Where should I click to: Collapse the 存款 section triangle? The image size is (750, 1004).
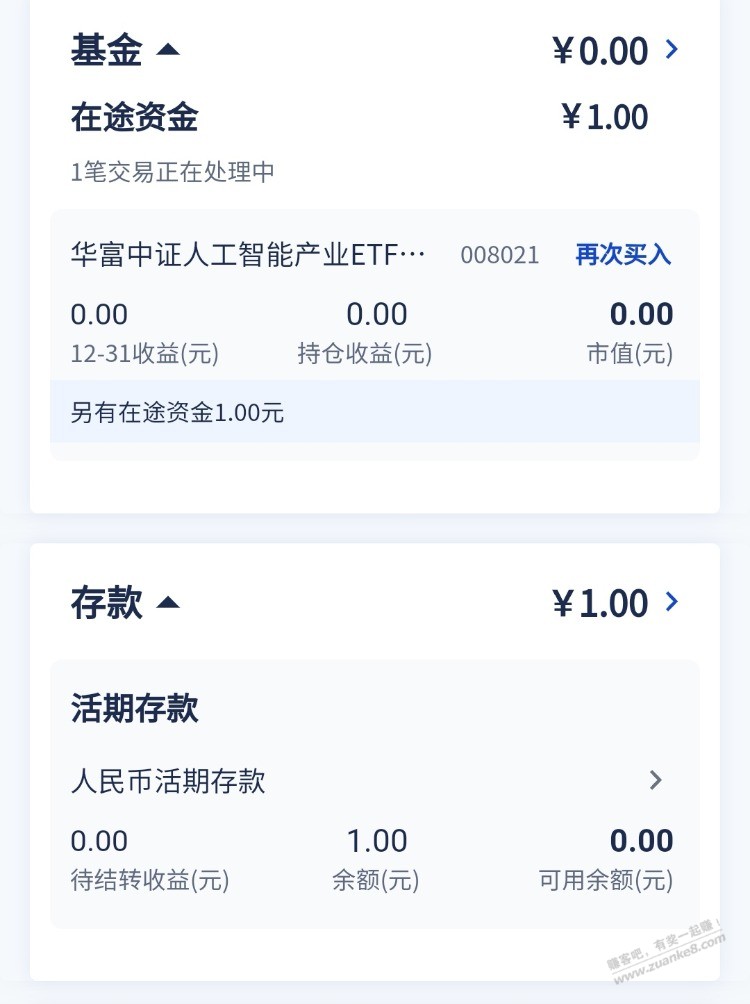(168, 602)
